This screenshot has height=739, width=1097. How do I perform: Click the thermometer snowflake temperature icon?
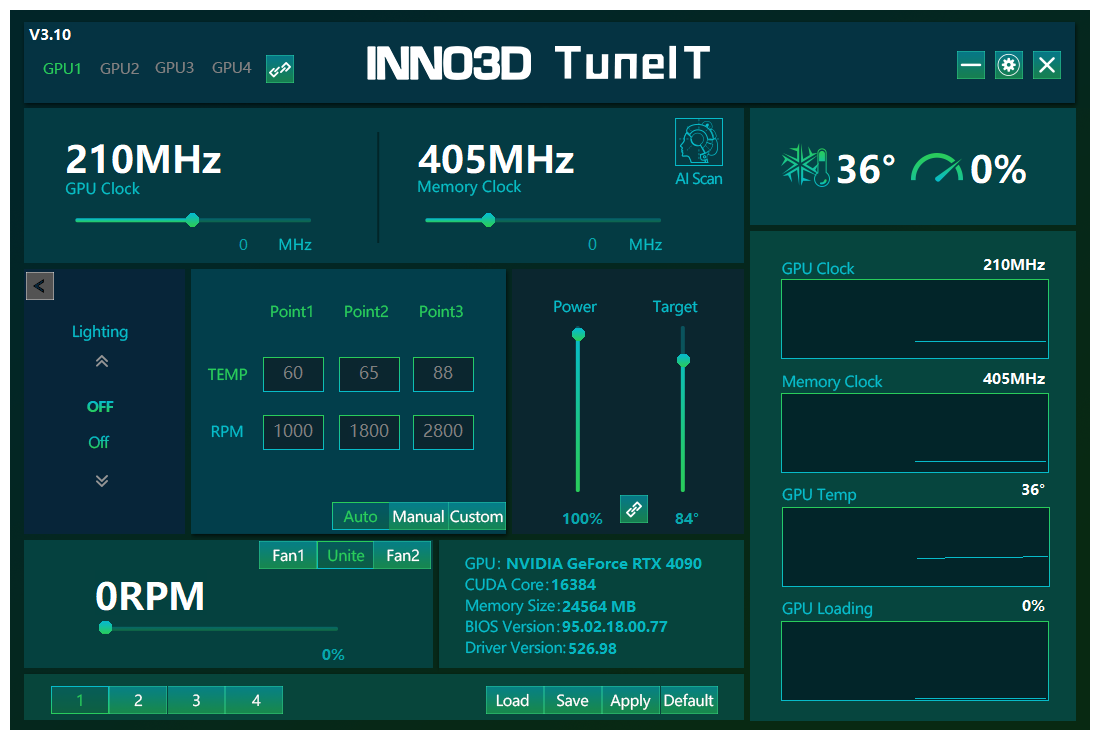click(805, 167)
